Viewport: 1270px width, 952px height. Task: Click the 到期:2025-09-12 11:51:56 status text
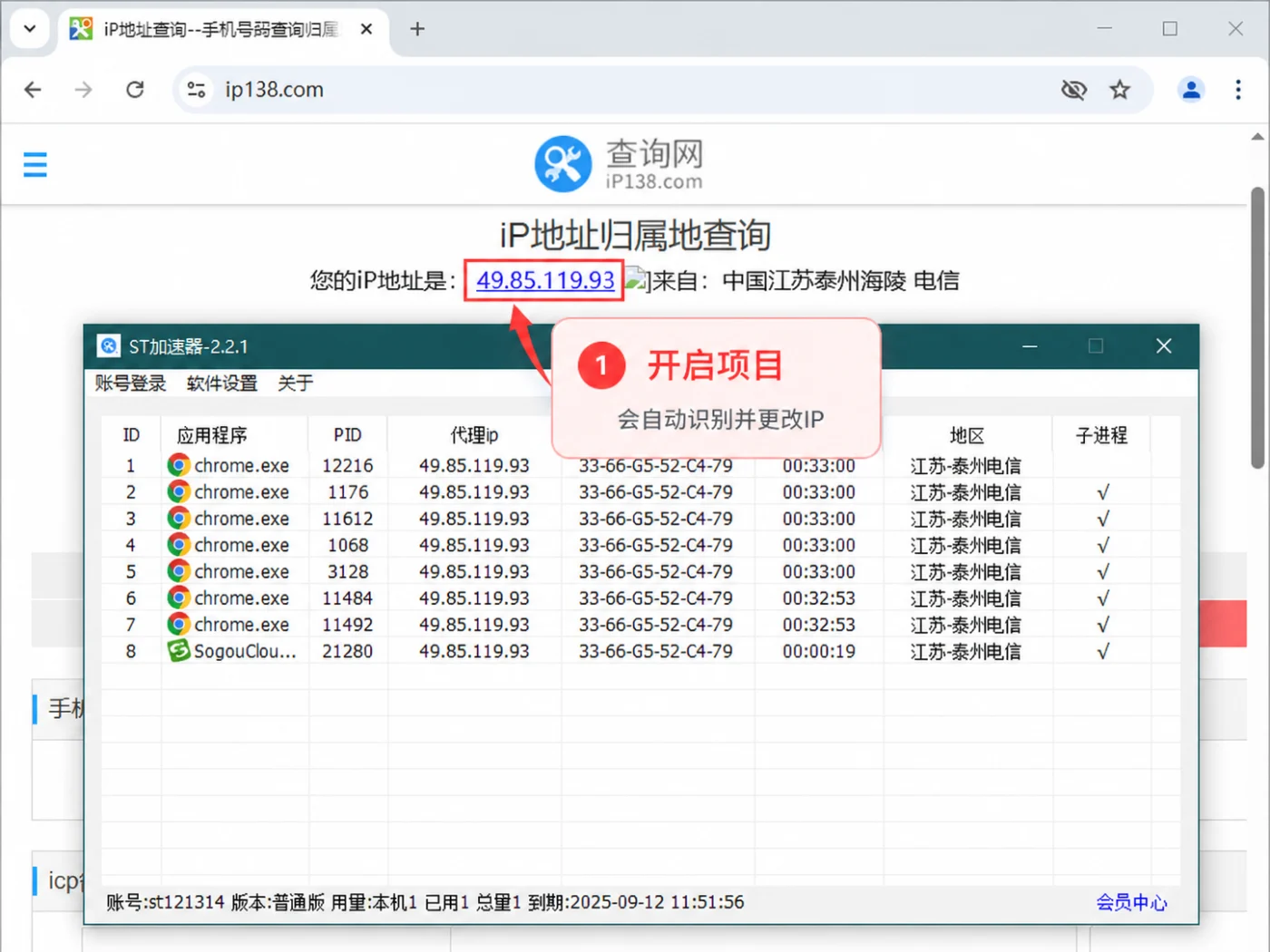tap(636, 902)
